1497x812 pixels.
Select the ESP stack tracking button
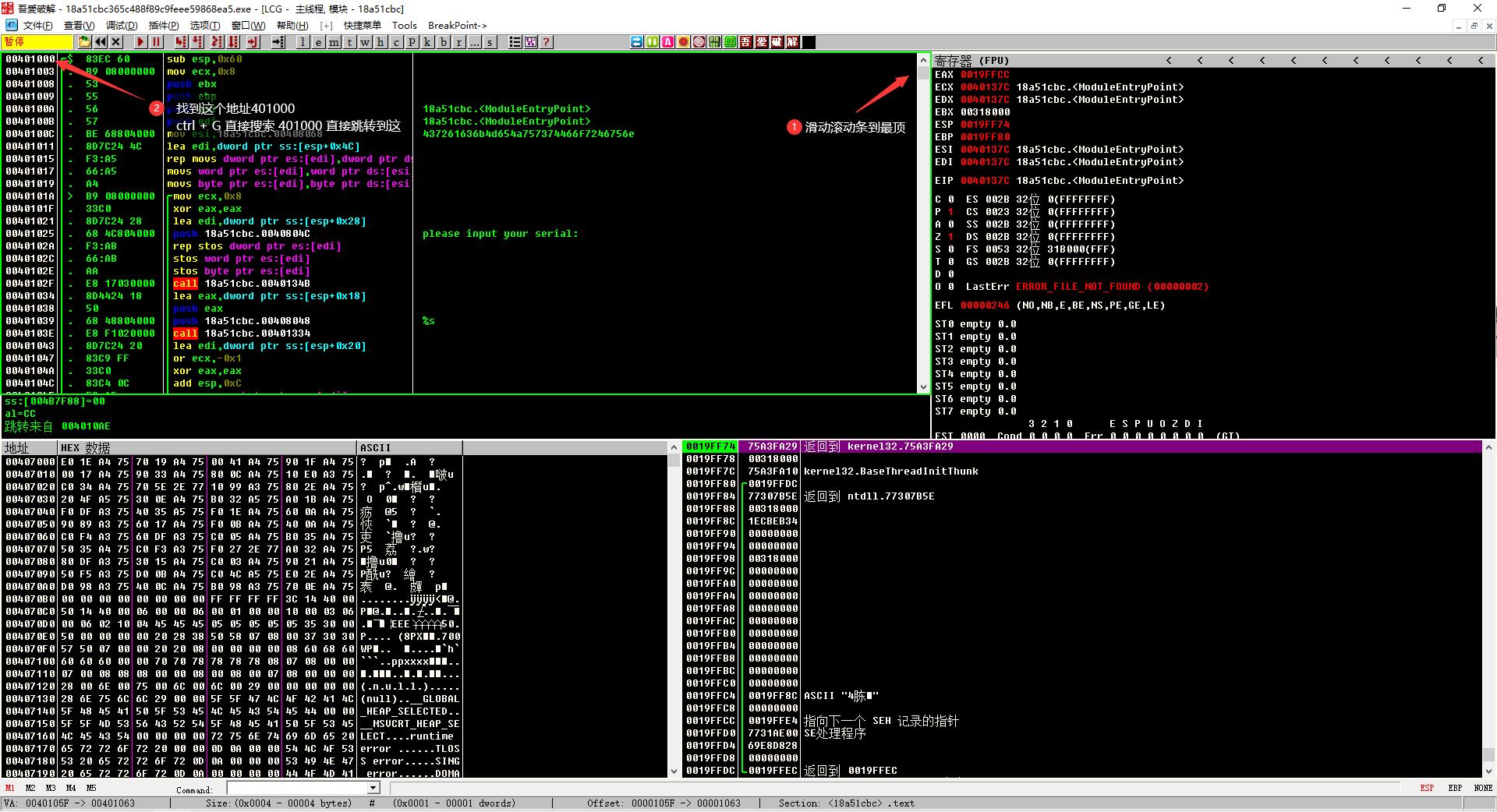(x=1427, y=788)
